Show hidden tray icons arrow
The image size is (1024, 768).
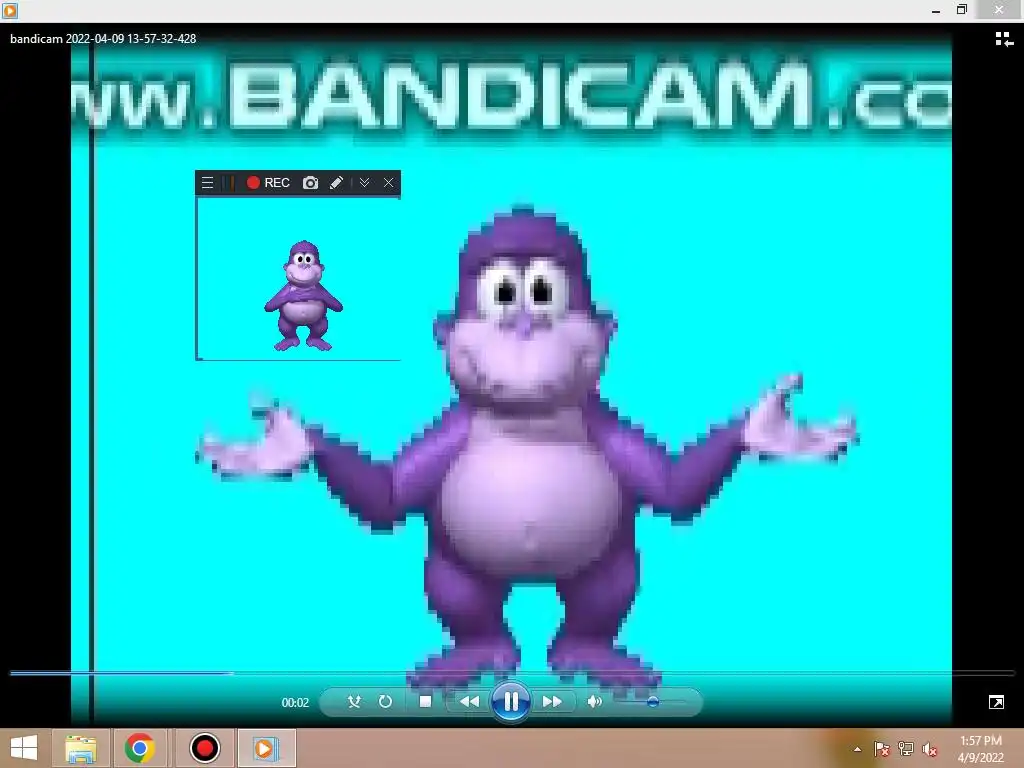pyautogui.click(x=857, y=749)
